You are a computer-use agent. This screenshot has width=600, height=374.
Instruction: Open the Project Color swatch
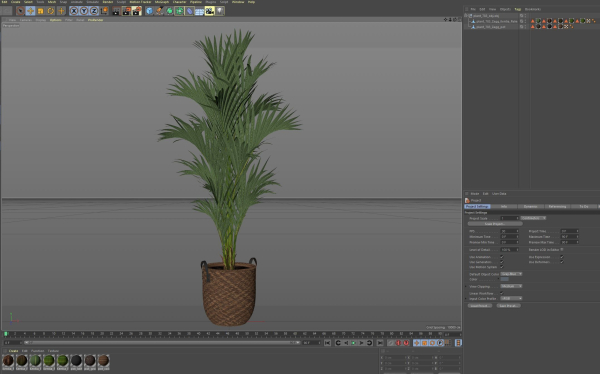tap(505, 279)
